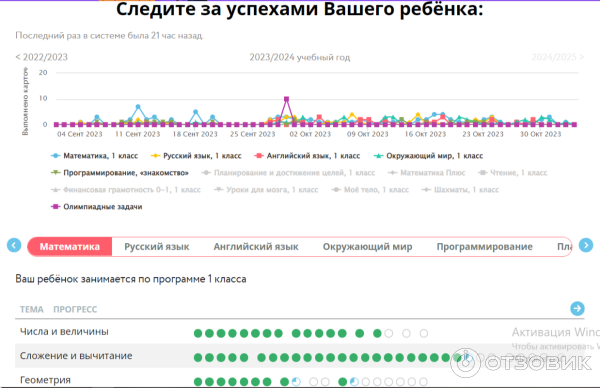The image size is (600, 388).
Task: Toggle Русский язык, 1 класс legend series
Action: click(x=196, y=156)
